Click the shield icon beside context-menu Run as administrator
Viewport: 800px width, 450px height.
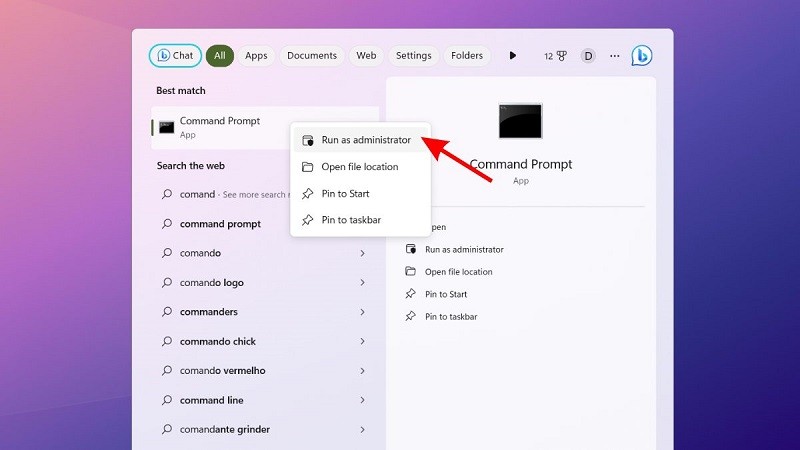click(308, 140)
